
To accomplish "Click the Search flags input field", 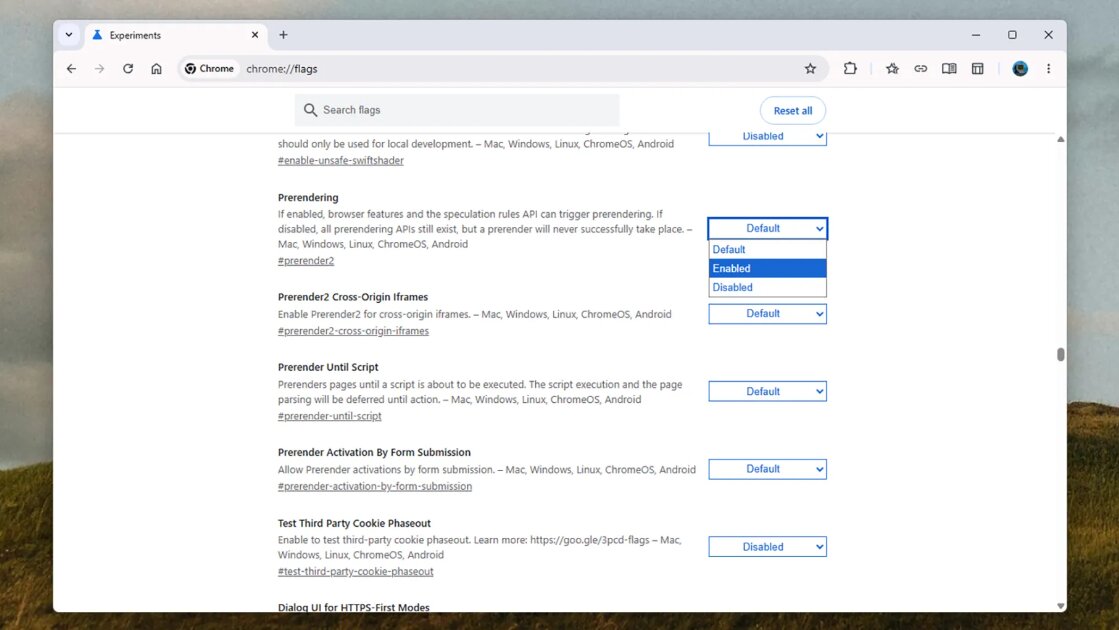I will click(457, 110).
